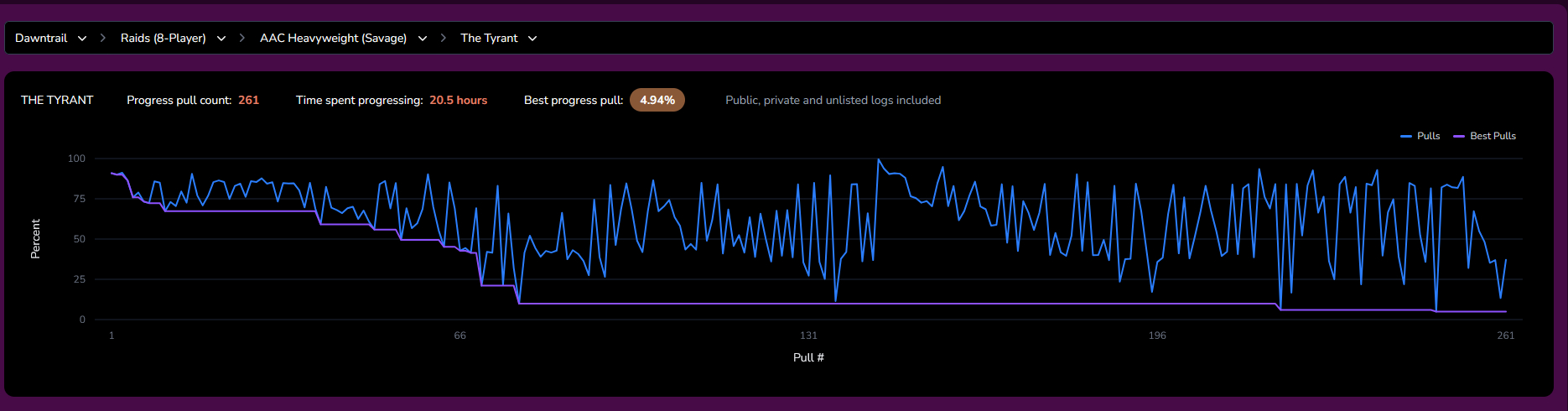Toggle the Best Pulls legend label

coord(1493,136)
